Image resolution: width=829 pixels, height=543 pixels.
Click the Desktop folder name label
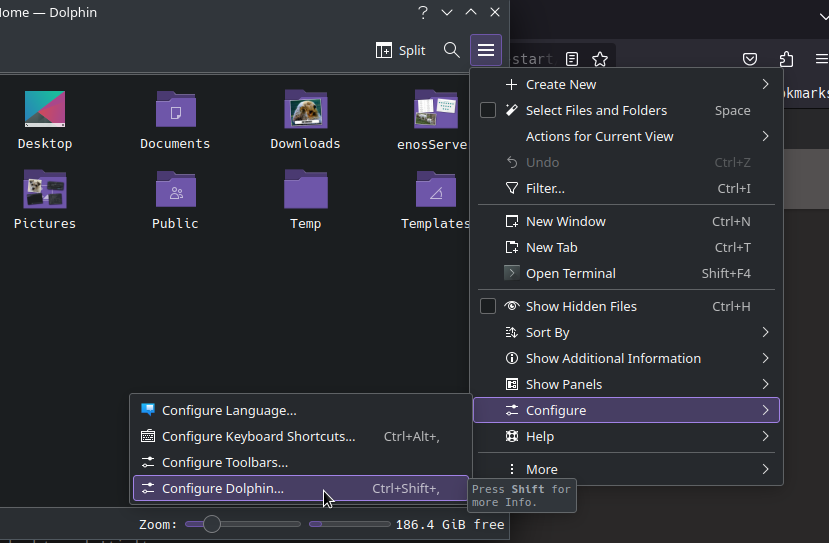point(45,143)
